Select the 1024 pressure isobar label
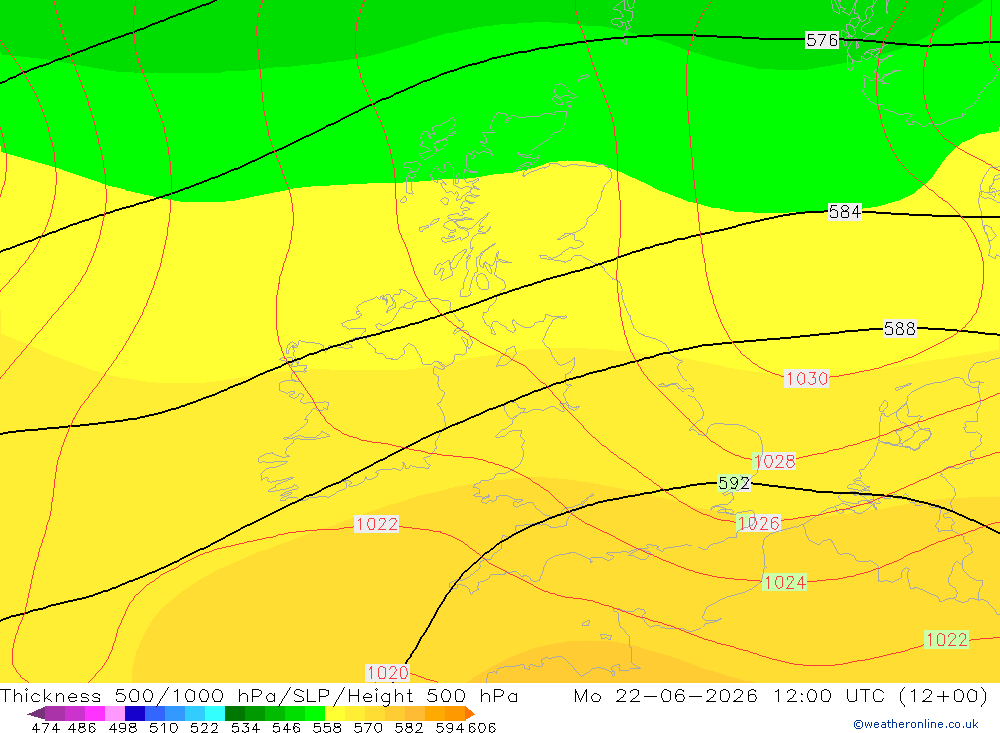 pos(785,582)
